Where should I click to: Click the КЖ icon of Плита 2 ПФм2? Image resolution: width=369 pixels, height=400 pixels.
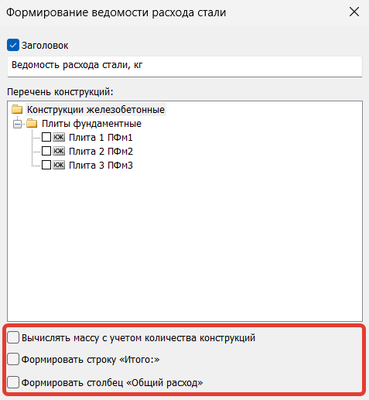[59, 151]
